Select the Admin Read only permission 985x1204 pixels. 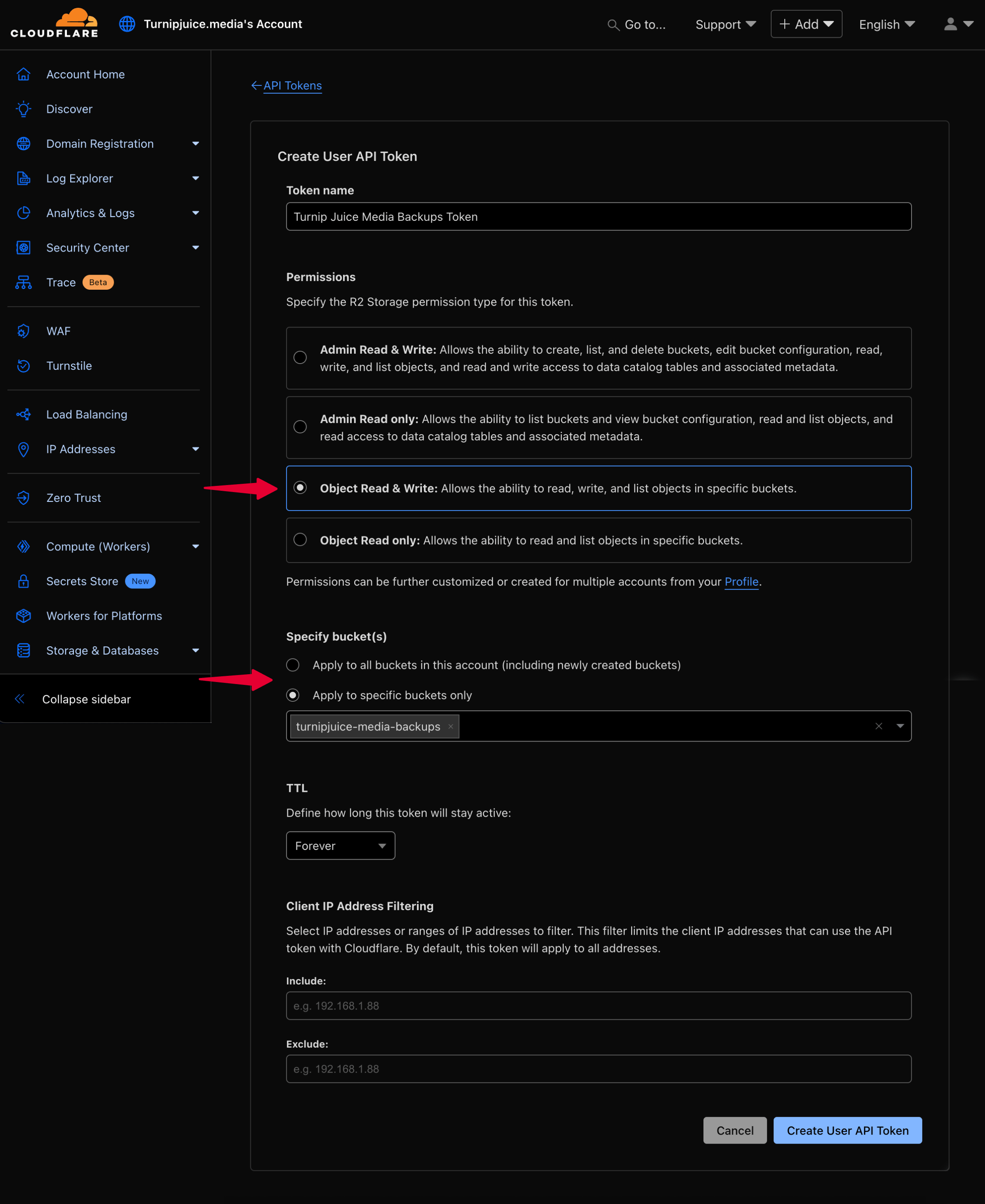[300, 426]
